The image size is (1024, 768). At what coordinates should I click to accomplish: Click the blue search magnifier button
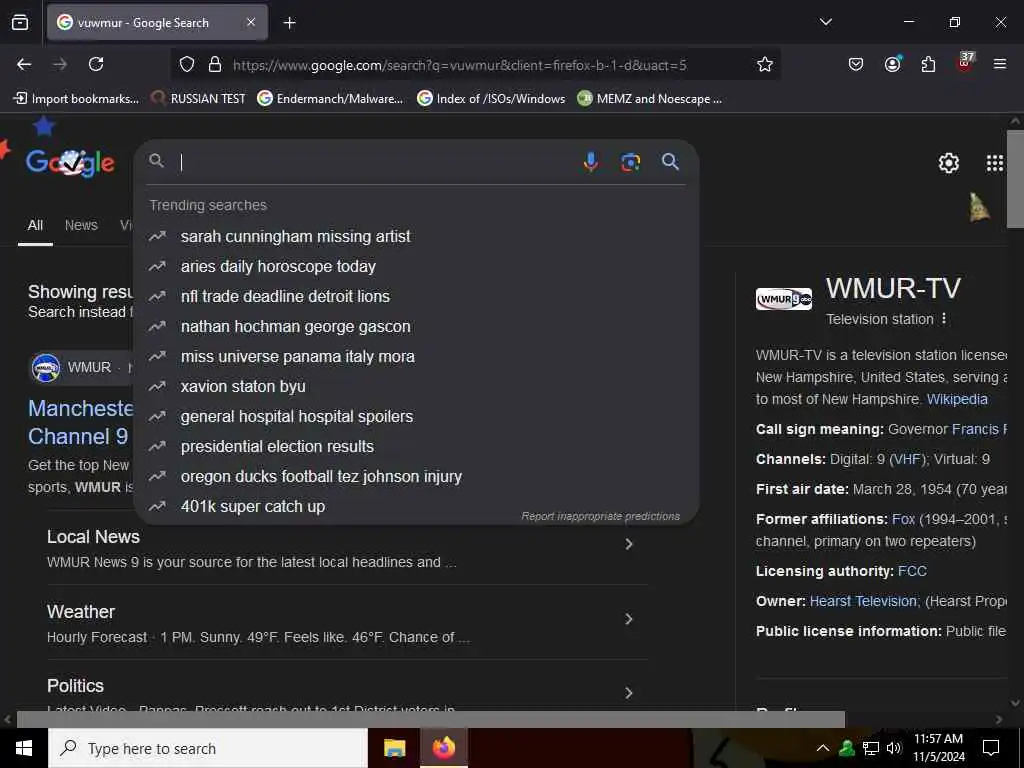pyautogui.click(x=670, y=161)
